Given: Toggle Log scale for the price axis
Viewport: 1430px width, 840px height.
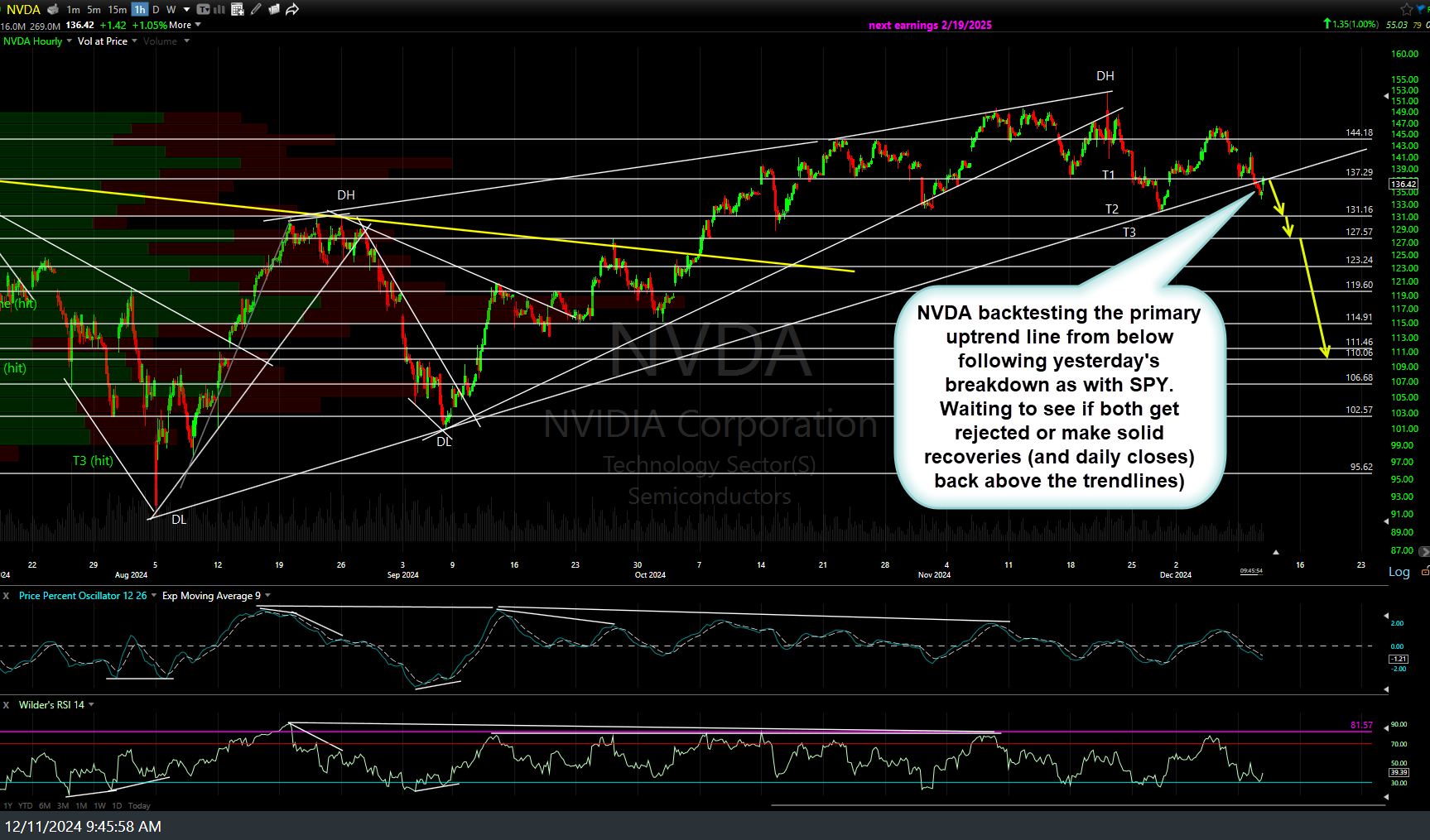Looking at the screenshot, I should click(1399, 571).
